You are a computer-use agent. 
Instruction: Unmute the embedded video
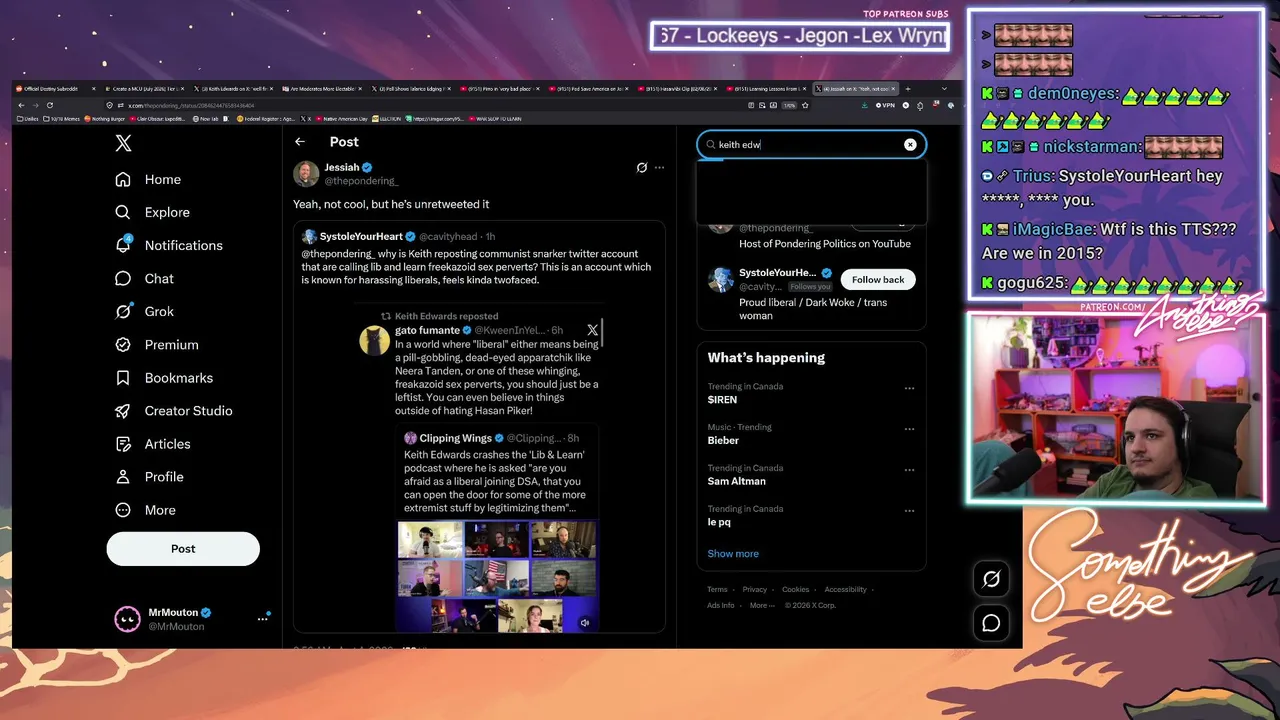[585, 622]
